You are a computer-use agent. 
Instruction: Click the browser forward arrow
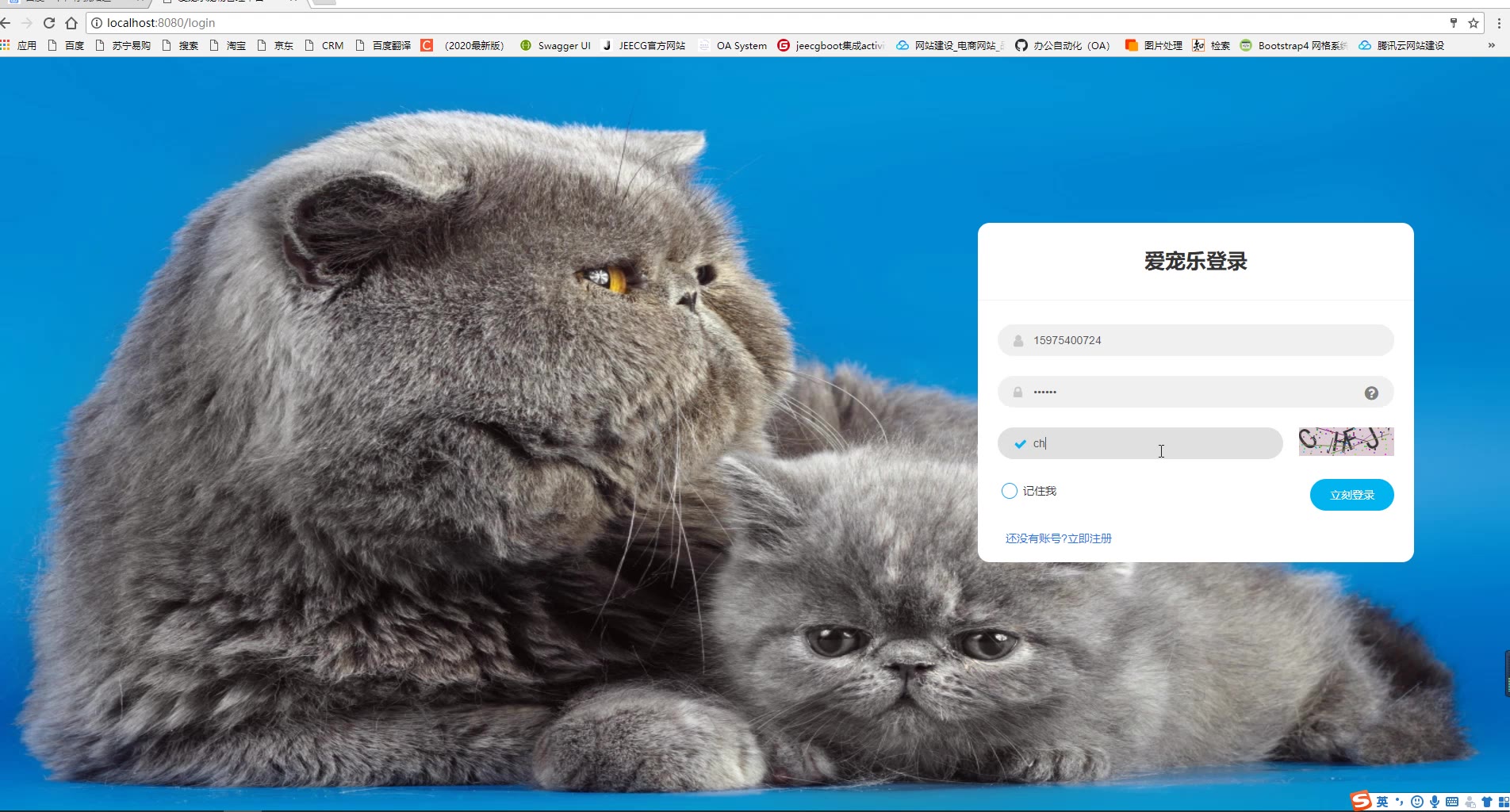tap(27, 23)
